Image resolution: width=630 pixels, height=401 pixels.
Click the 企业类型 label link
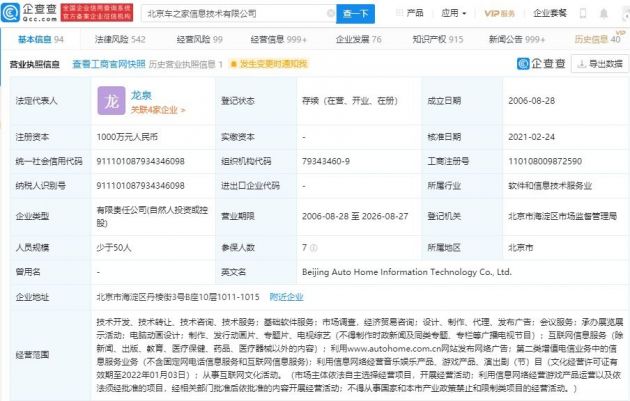coord(32,216)
